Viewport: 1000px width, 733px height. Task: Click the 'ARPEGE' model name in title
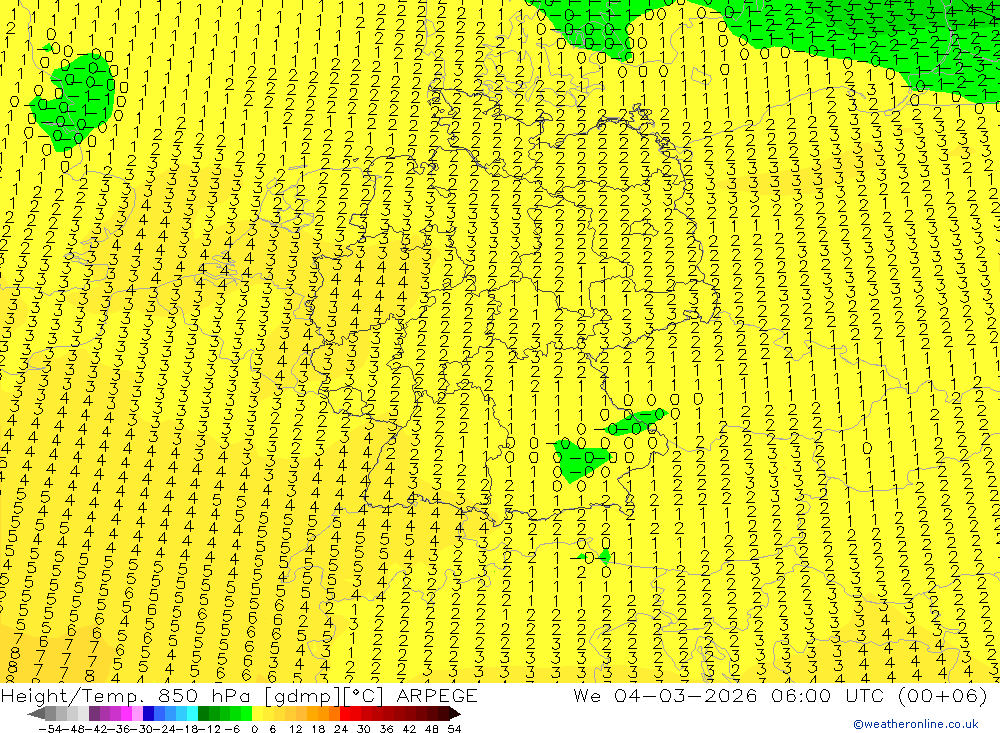436,695
